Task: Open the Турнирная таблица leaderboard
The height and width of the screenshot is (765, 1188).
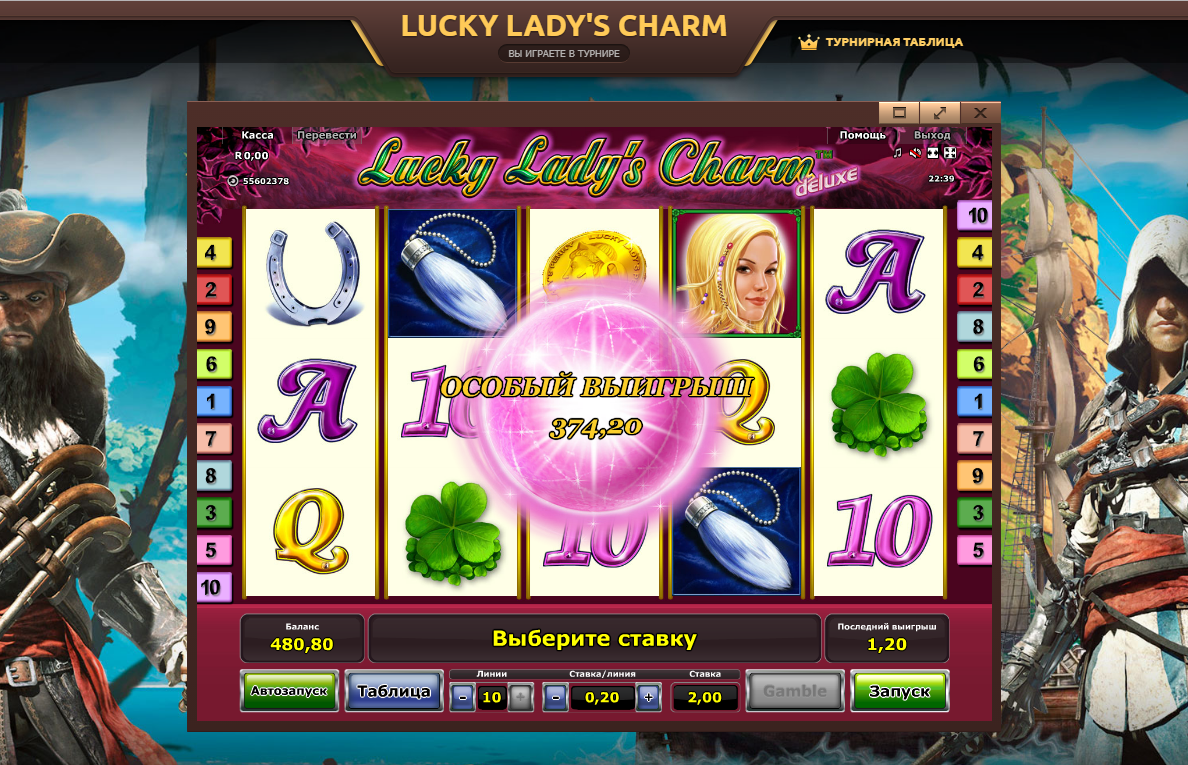Action: (894, 42)
